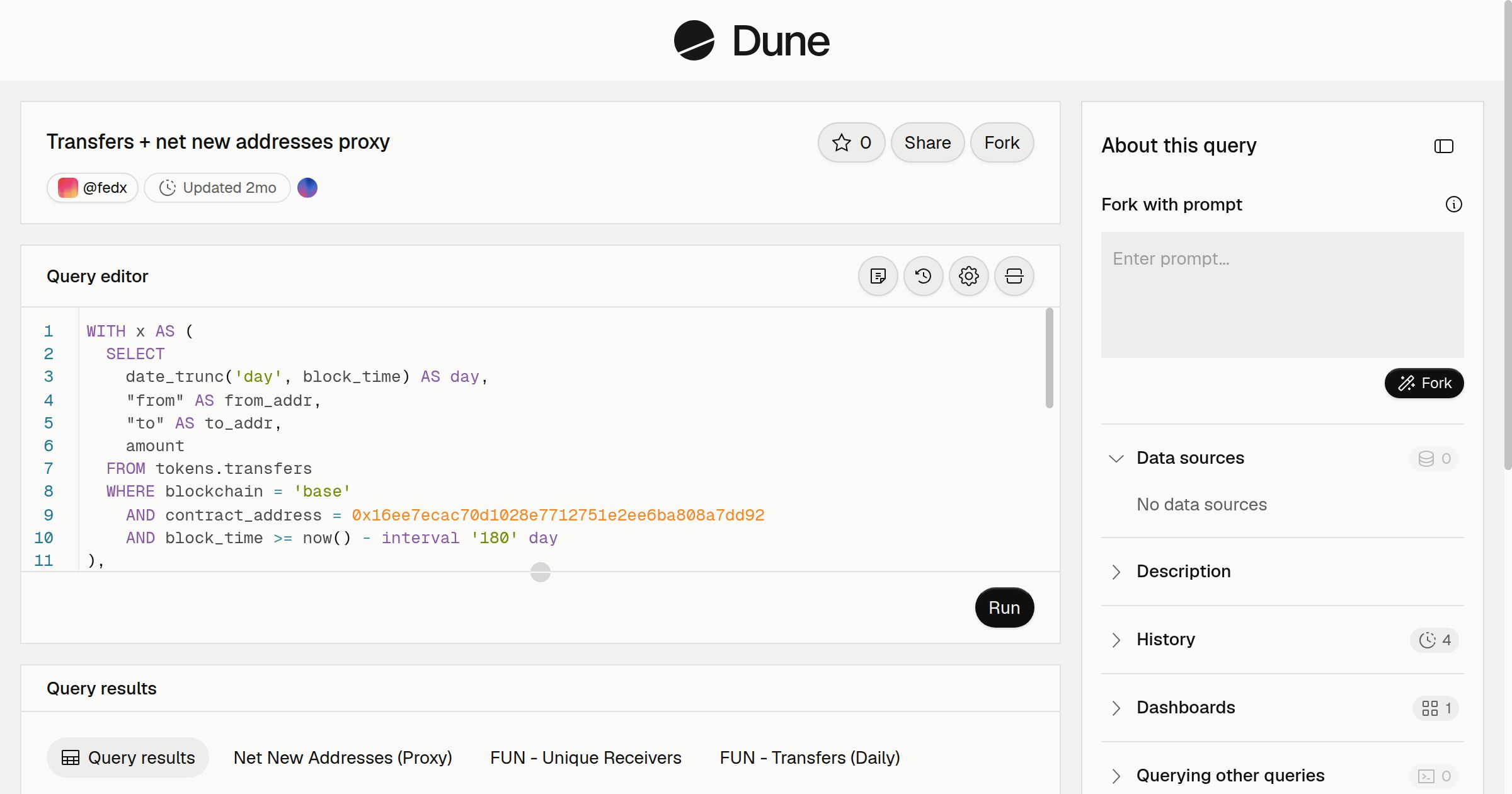
Task: Expand the Dashboards section
Action: click(1116, 708)
